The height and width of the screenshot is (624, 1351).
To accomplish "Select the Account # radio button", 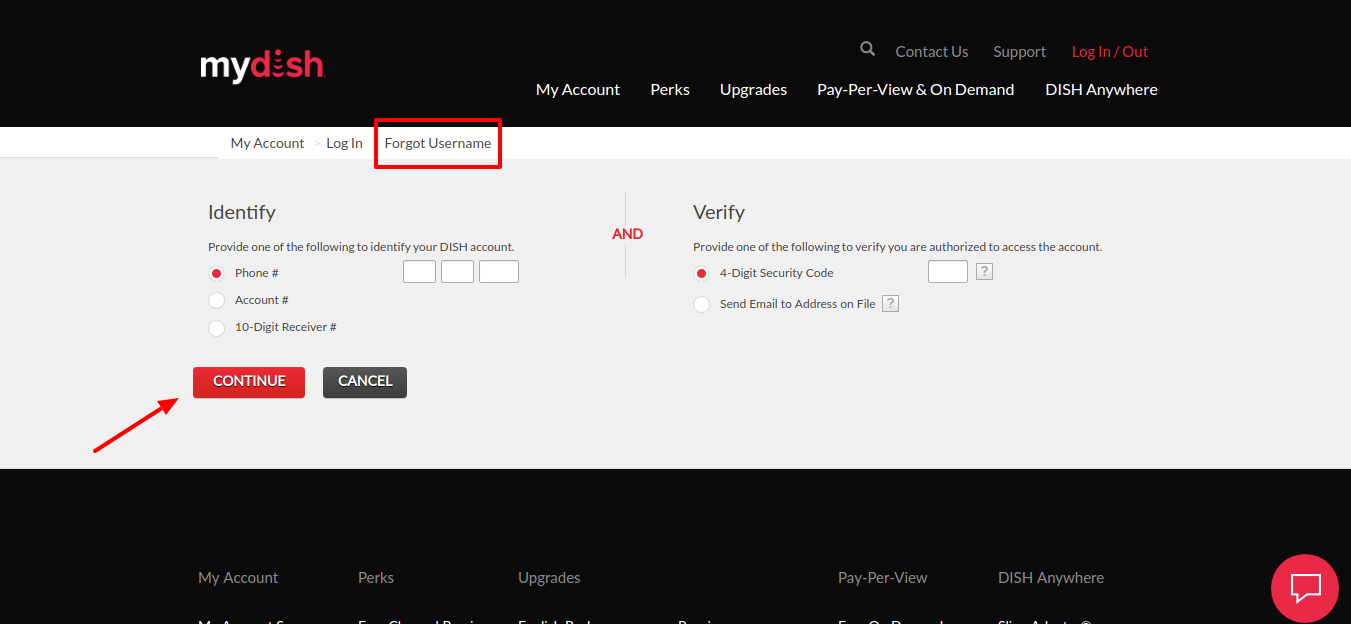I will point(216,300).
